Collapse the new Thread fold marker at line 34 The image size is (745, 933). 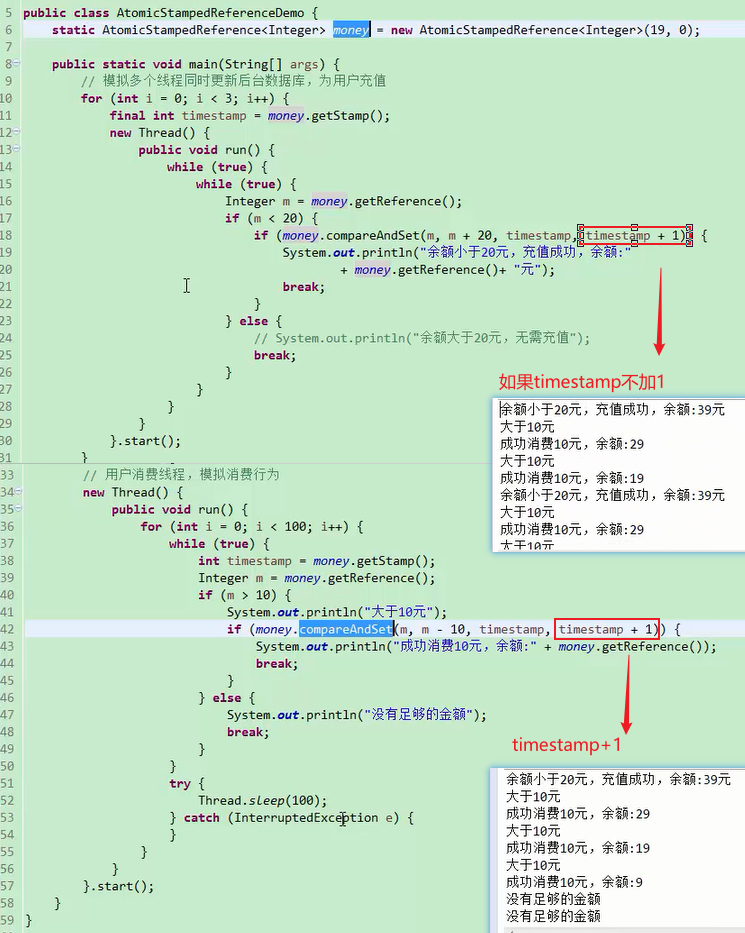pyautogui.click(x=17, y=492)
